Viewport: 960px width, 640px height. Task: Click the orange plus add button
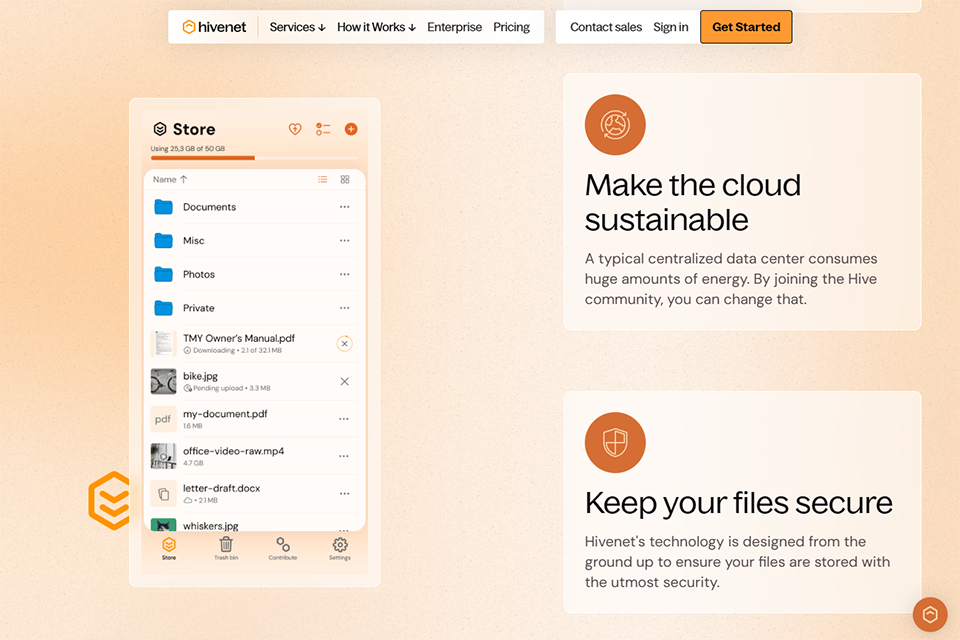click(x=351, y=129)
